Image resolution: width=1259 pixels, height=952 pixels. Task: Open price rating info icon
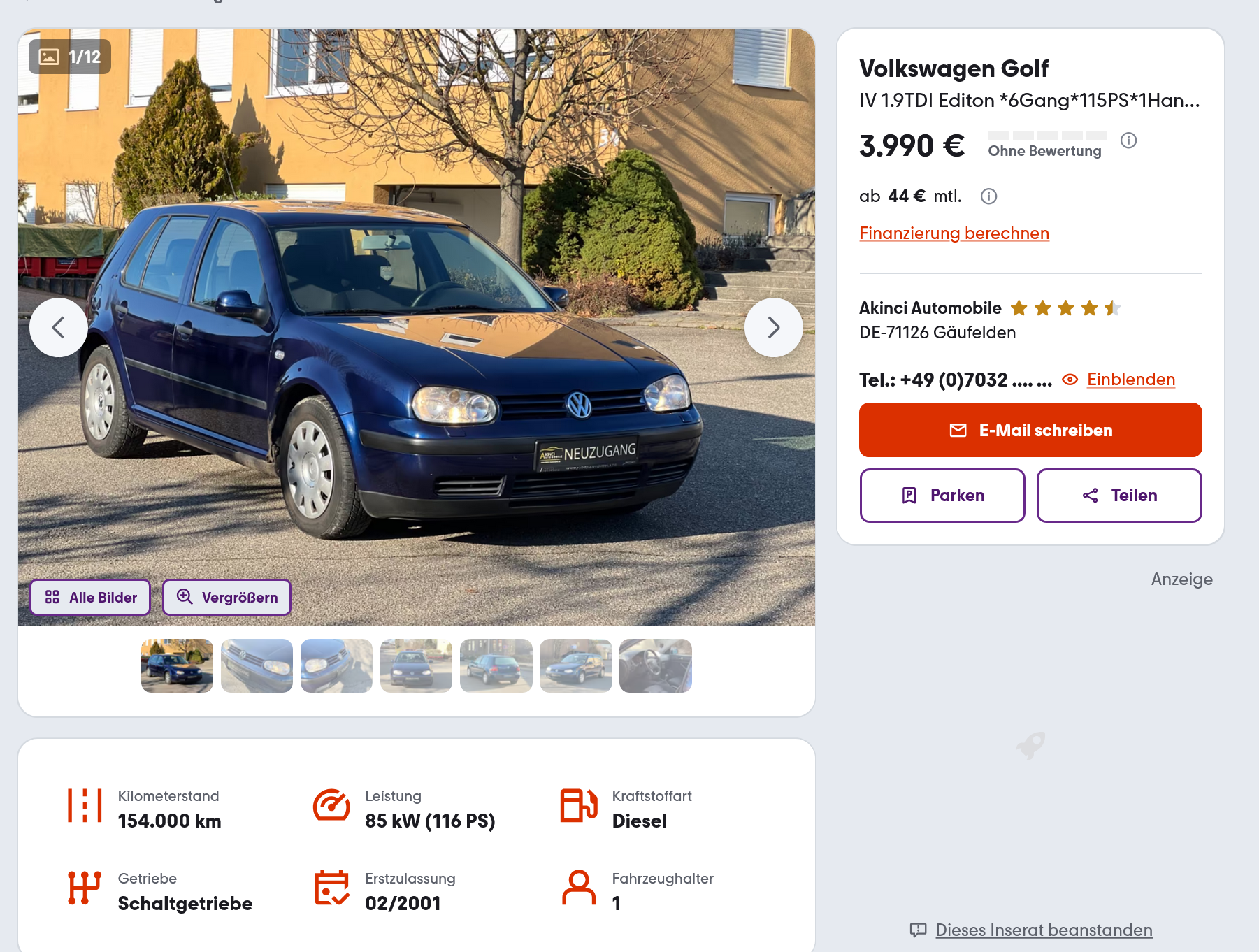click(1128, 140)
